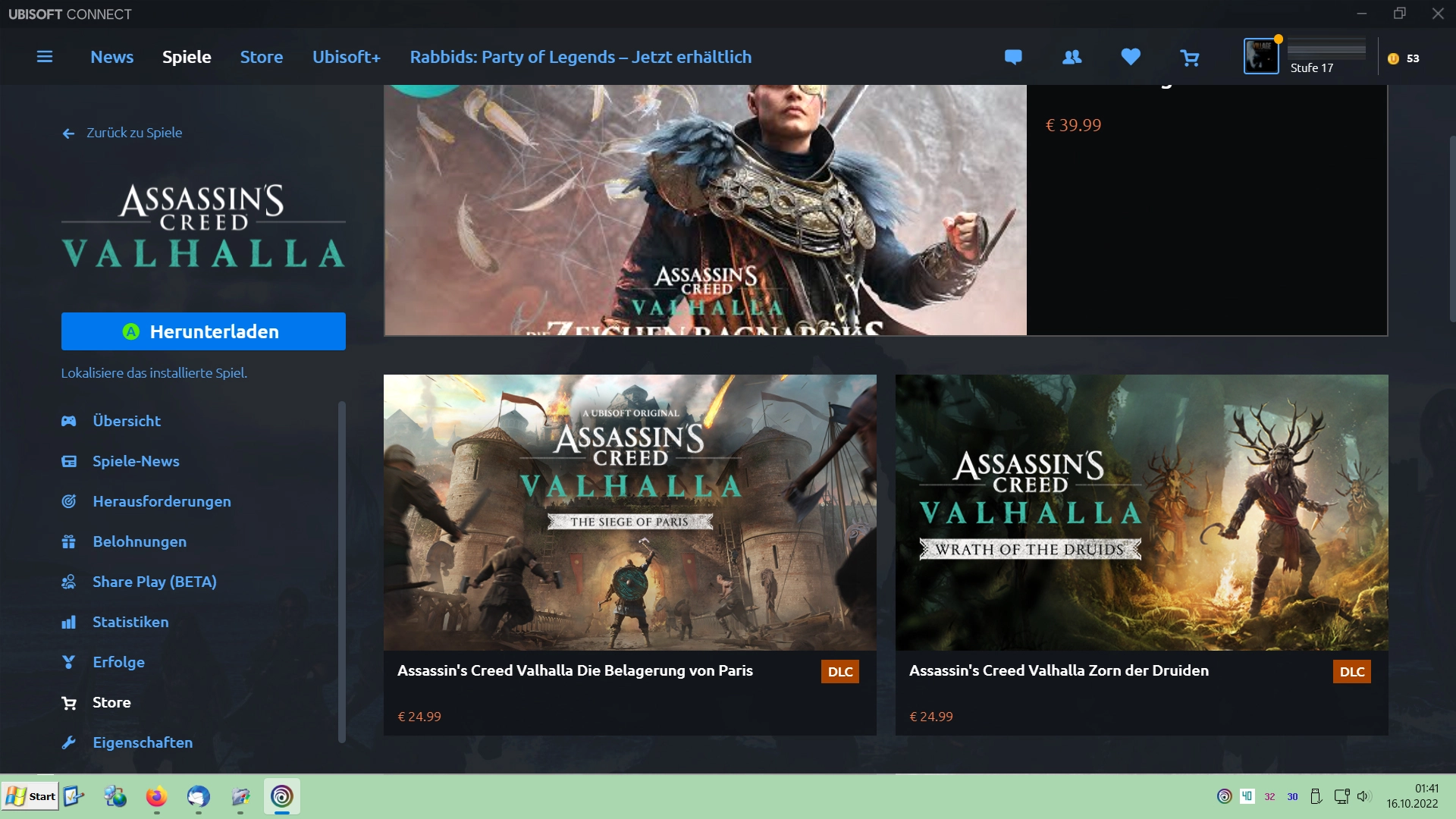Select Erfolge in the sidebar
The image size is (1456, 819).
coord(118,662)
